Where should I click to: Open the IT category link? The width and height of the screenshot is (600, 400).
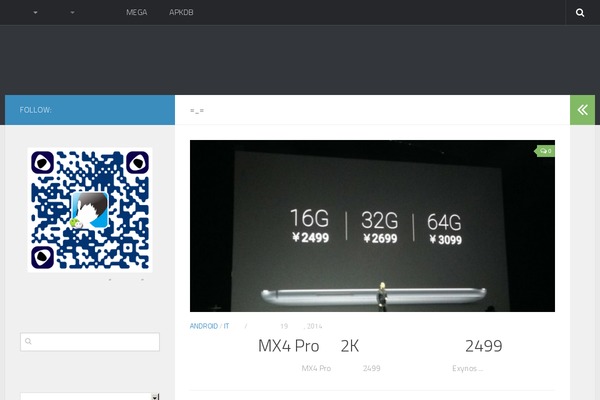226,326
